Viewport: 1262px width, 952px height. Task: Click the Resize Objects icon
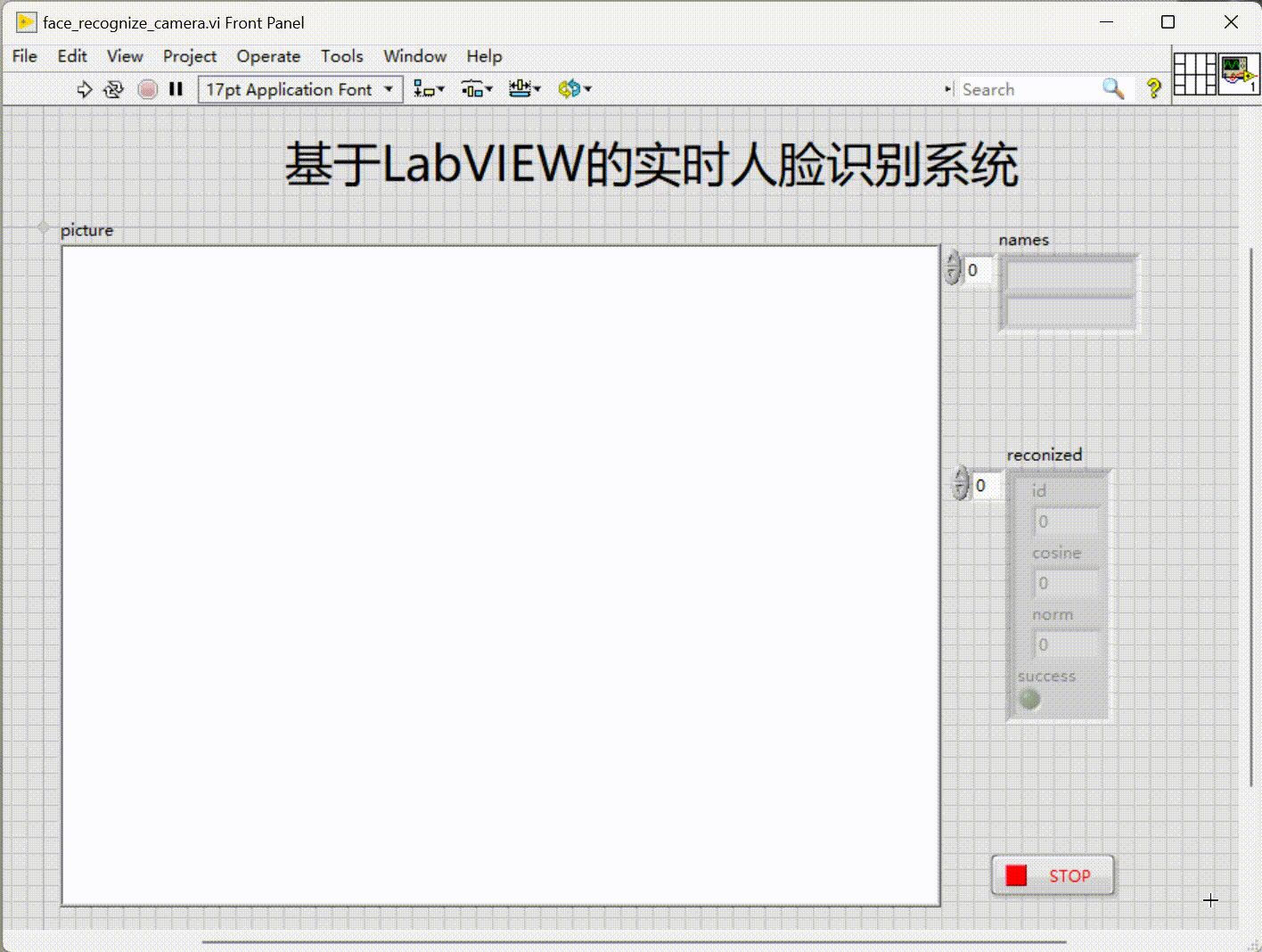(520, 89)
